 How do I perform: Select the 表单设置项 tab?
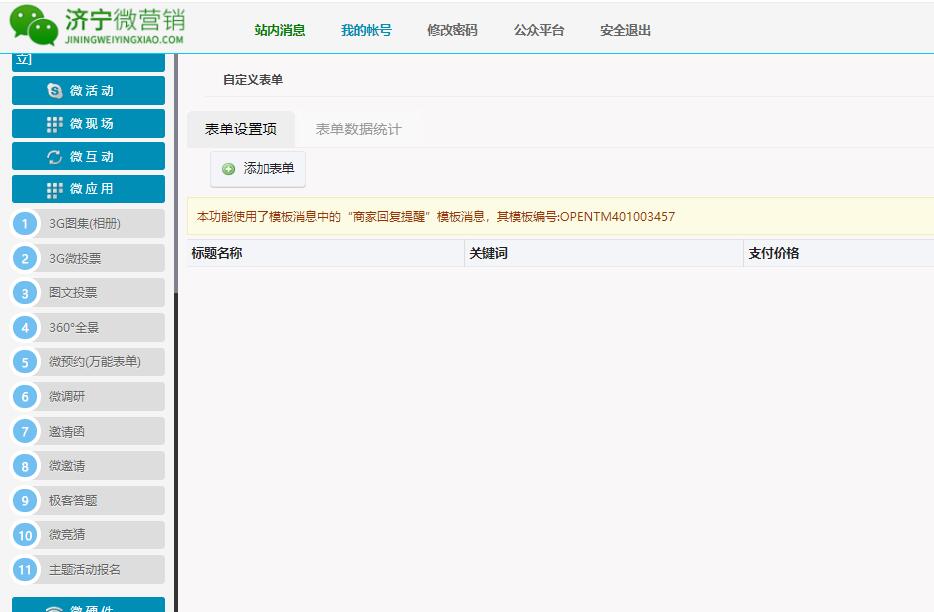click(x=241, y=129)
